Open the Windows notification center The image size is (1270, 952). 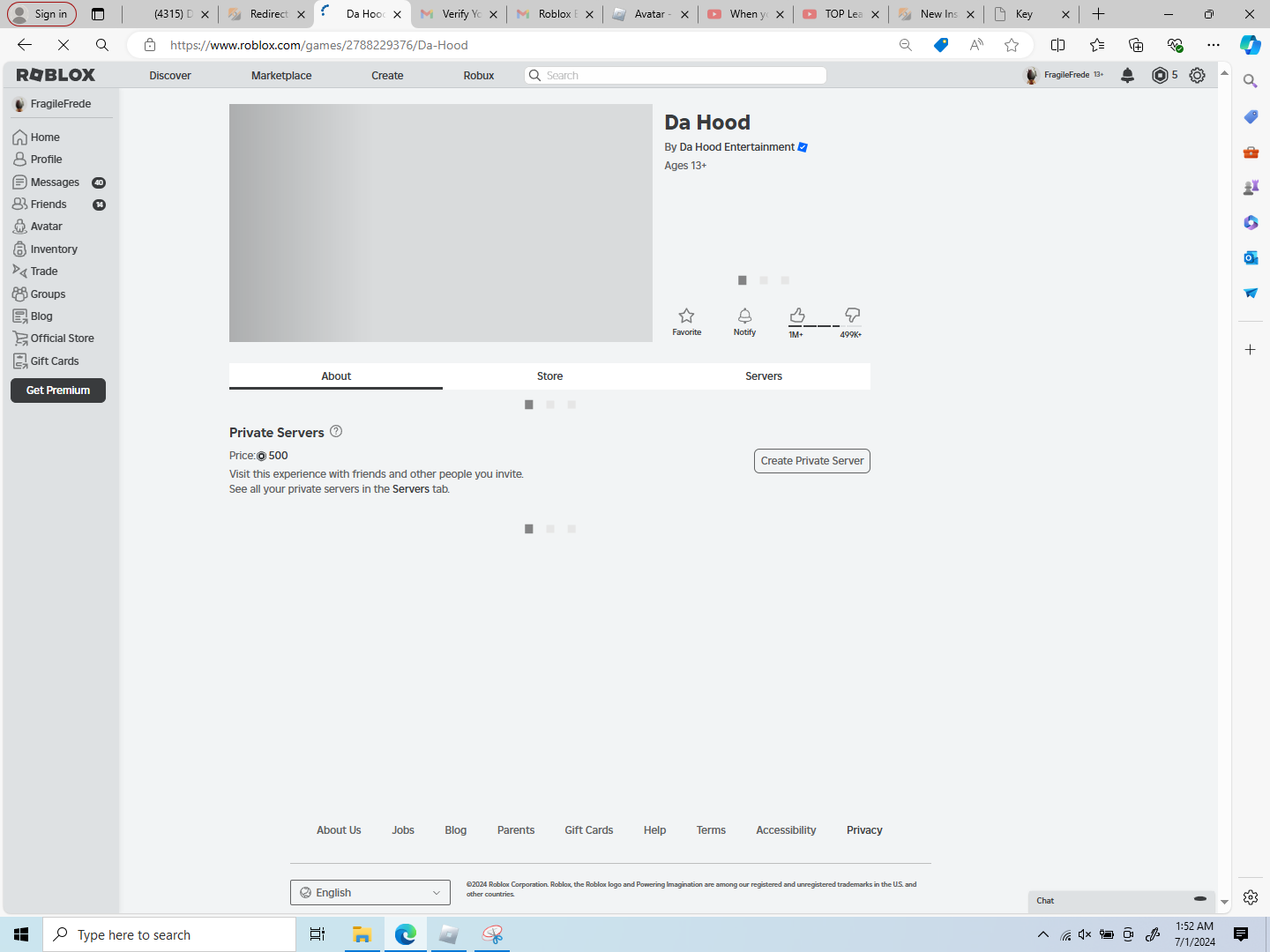coord(1241,934)
